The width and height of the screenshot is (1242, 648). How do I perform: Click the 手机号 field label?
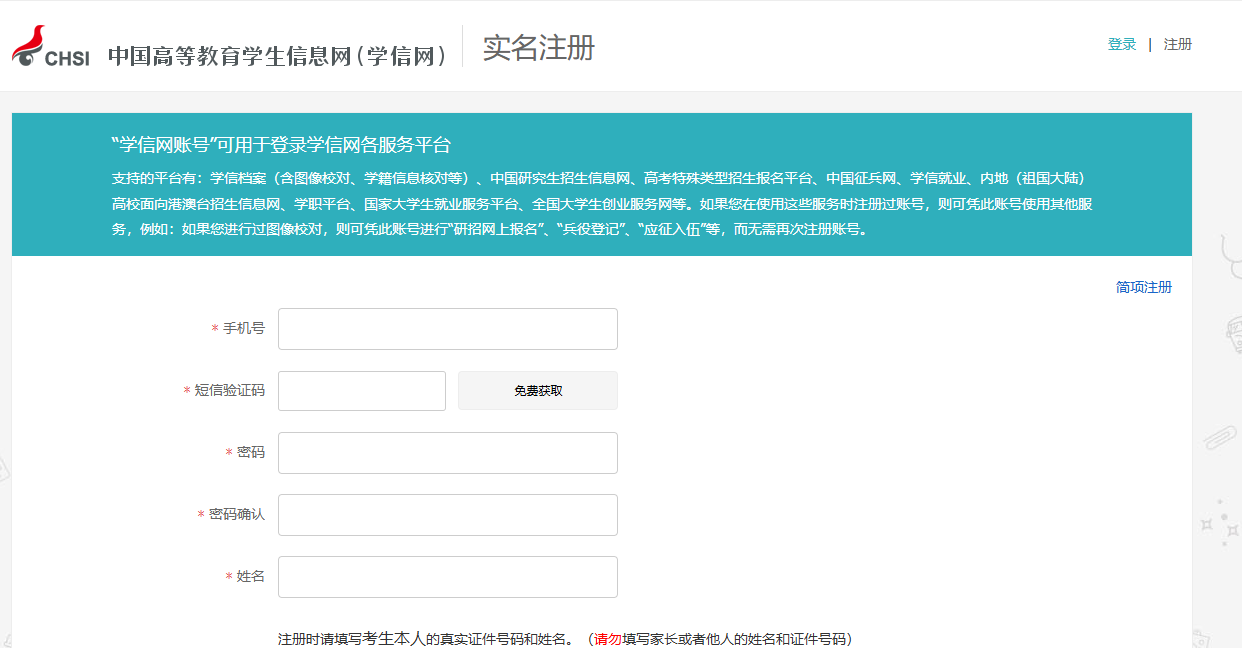coord(243,329)
